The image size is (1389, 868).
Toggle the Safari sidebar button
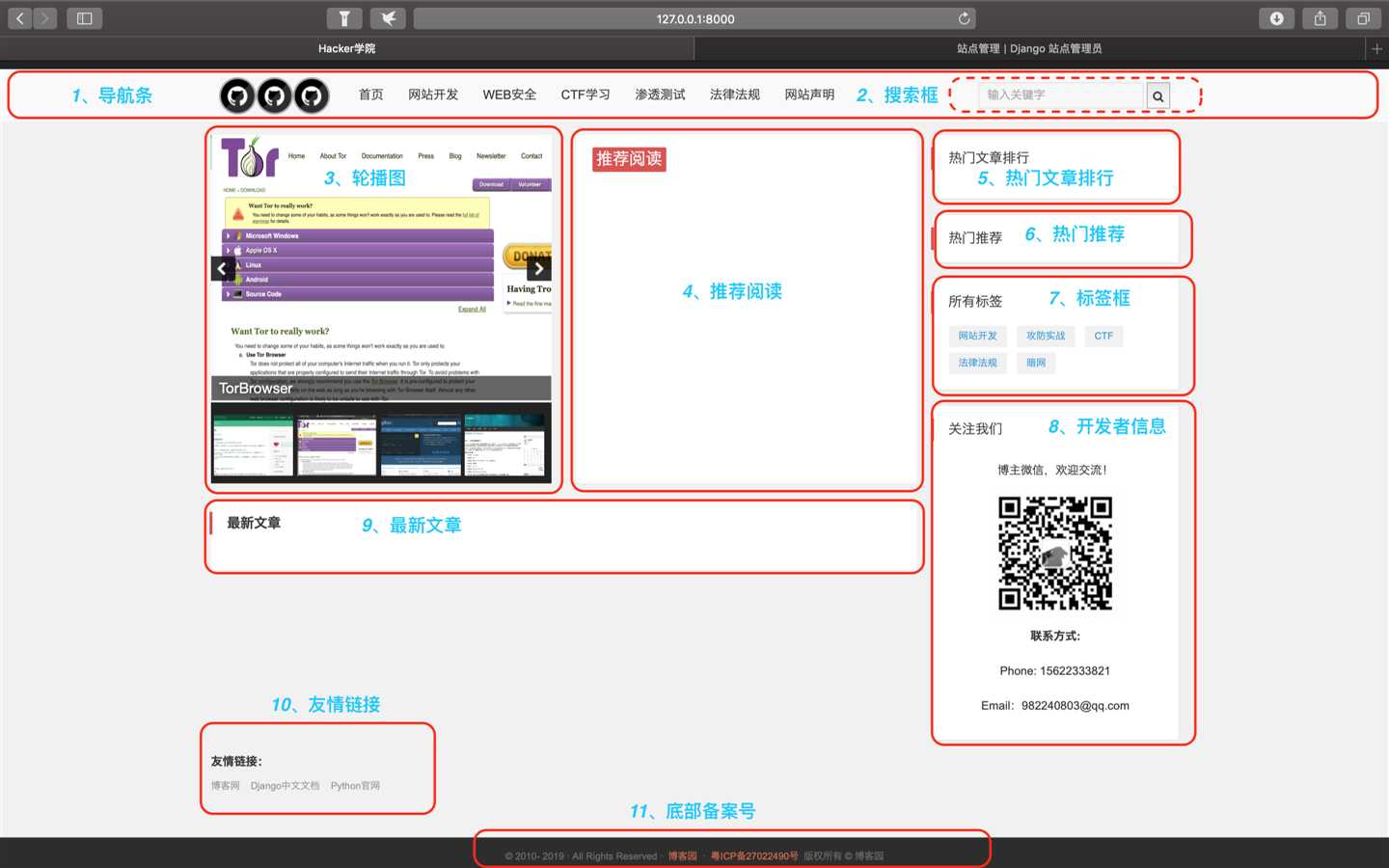(x=84, y=18)
